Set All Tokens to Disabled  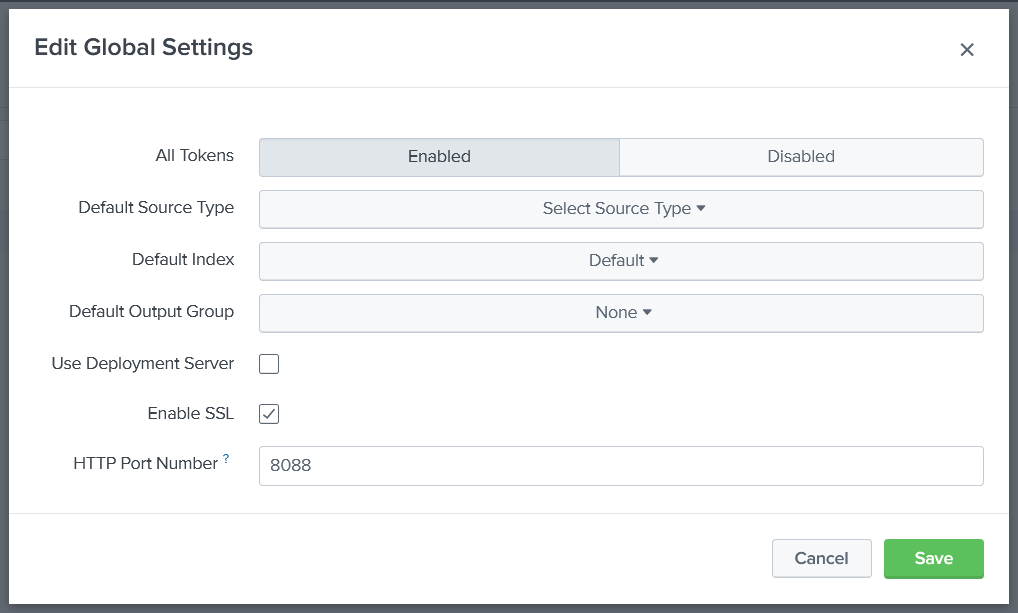coord(800,157)
